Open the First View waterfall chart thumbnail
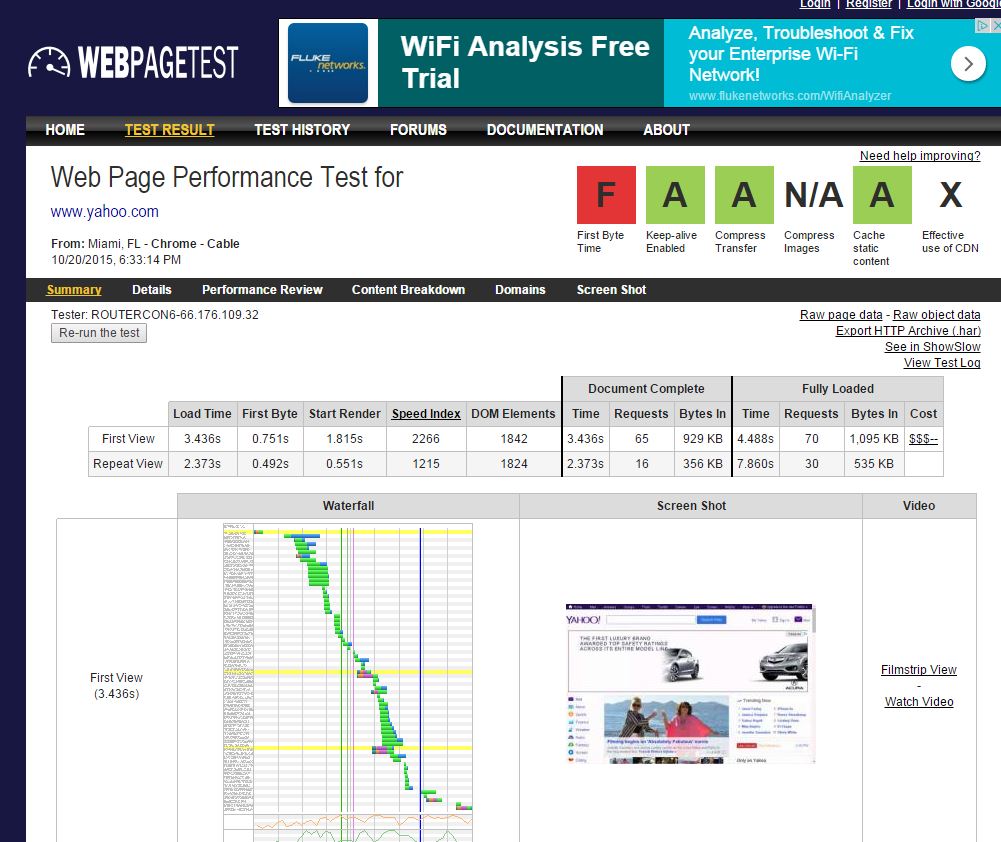This screenshot has height=842, width=1001. pyautogui.click(x=348, y=682)
